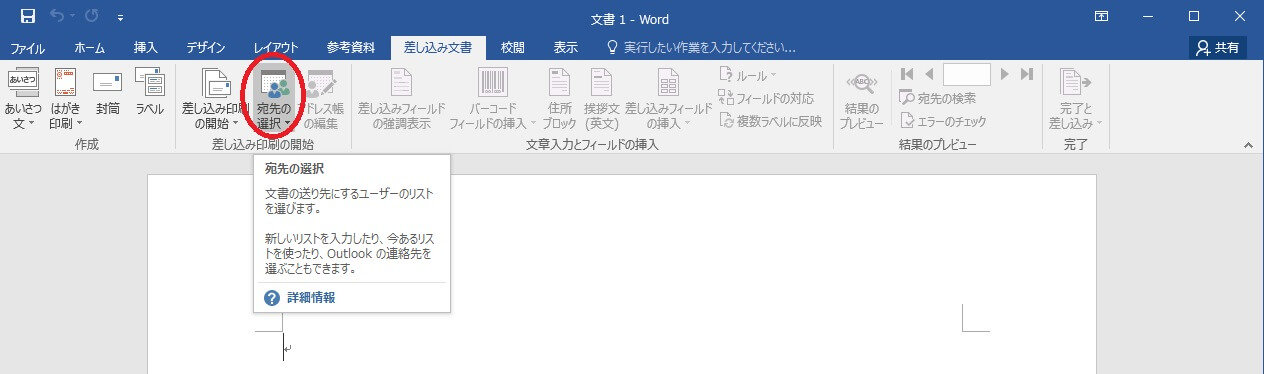This screenshot has height=374, width=1264.
Task: Go to first record arrow
Action: (x=907, y=74)
